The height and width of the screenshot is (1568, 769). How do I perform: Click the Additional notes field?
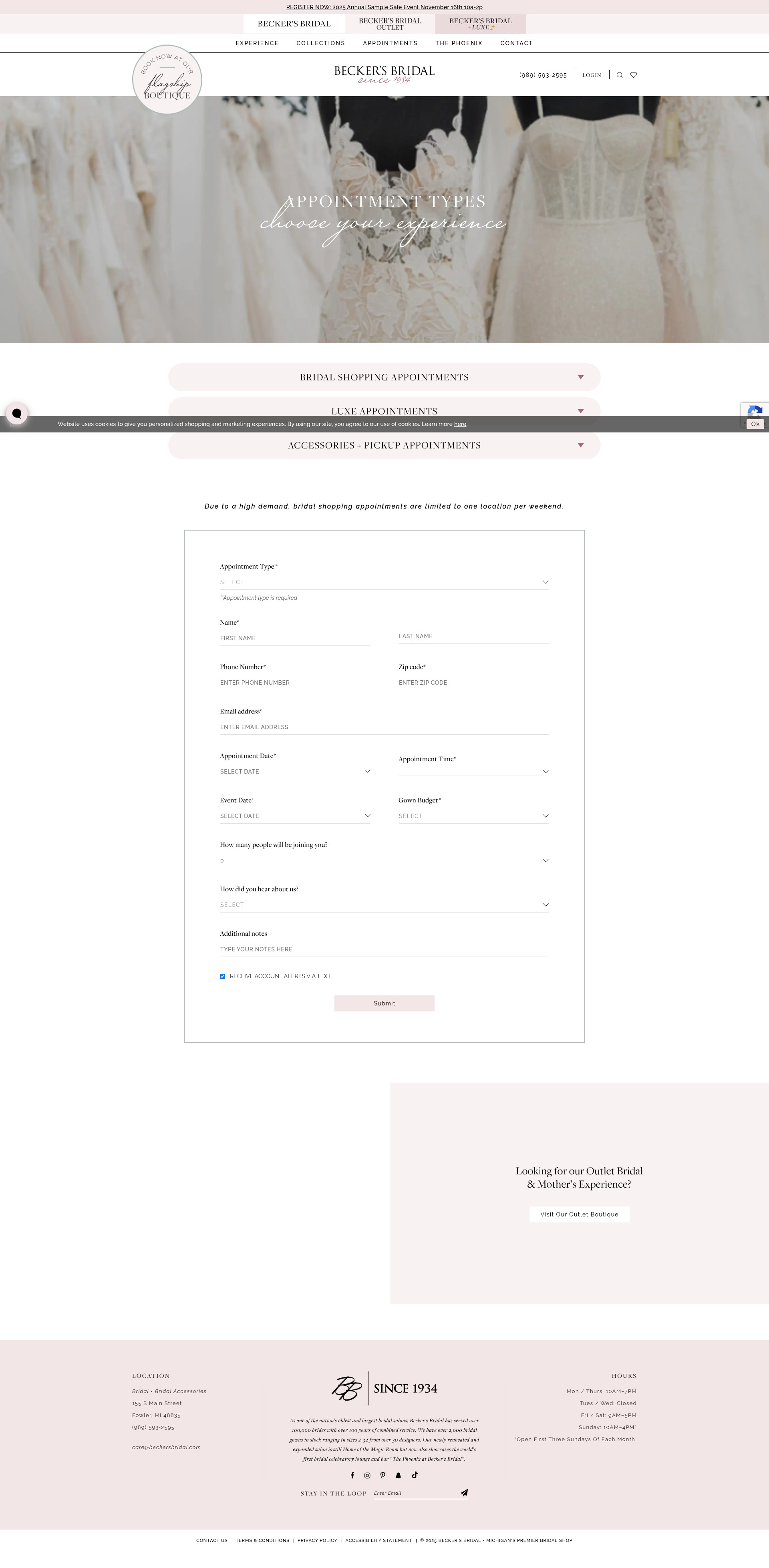(x=384, y=949)
